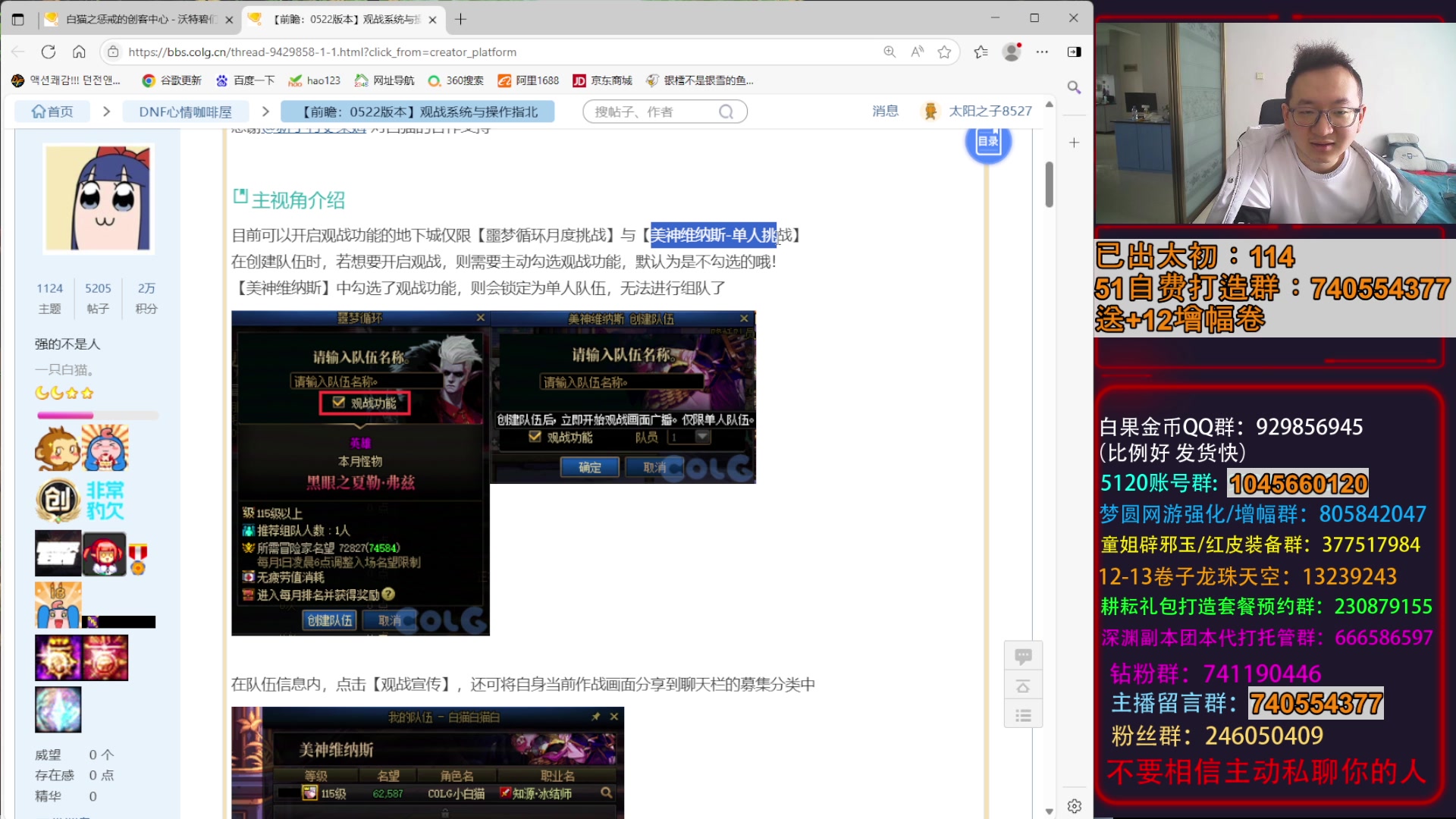Close the 白猫之惩戒的创客中心 tab
The height and width of the screenshot is (819, 1456).
(229, 20)
